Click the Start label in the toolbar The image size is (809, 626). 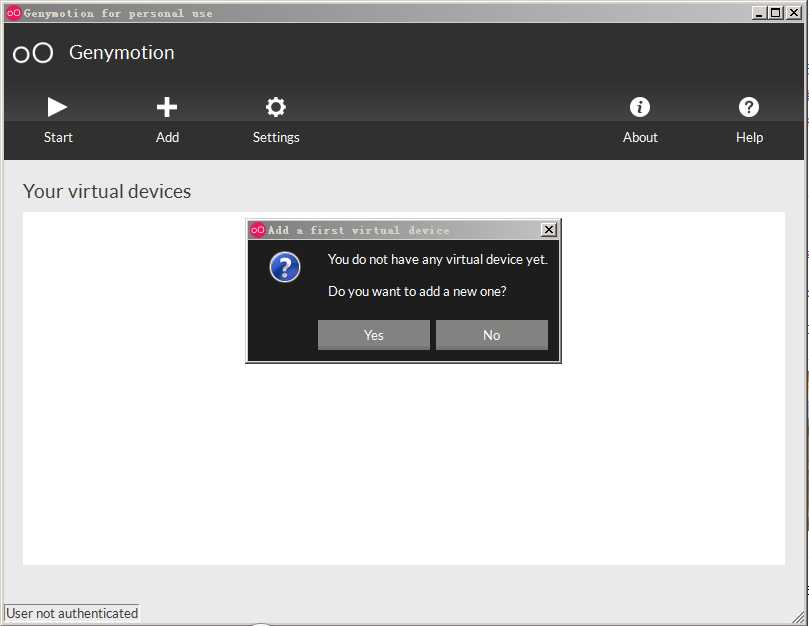pos(58,137)
